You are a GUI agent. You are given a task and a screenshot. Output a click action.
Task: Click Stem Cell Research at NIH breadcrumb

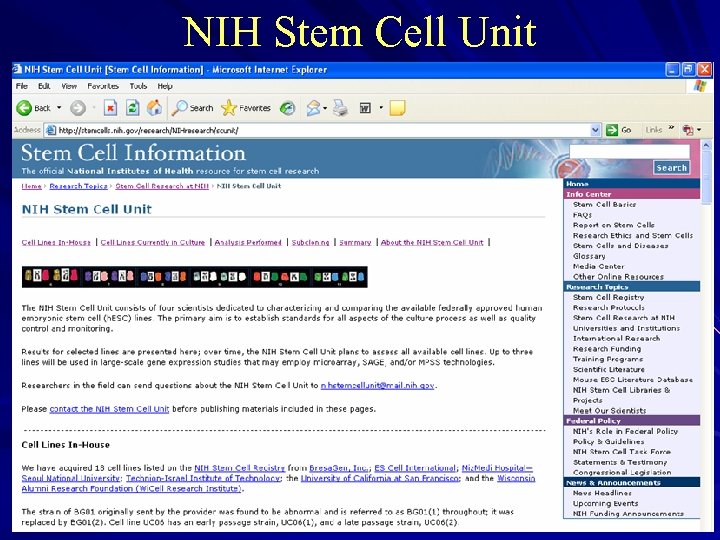click(162, 186)
